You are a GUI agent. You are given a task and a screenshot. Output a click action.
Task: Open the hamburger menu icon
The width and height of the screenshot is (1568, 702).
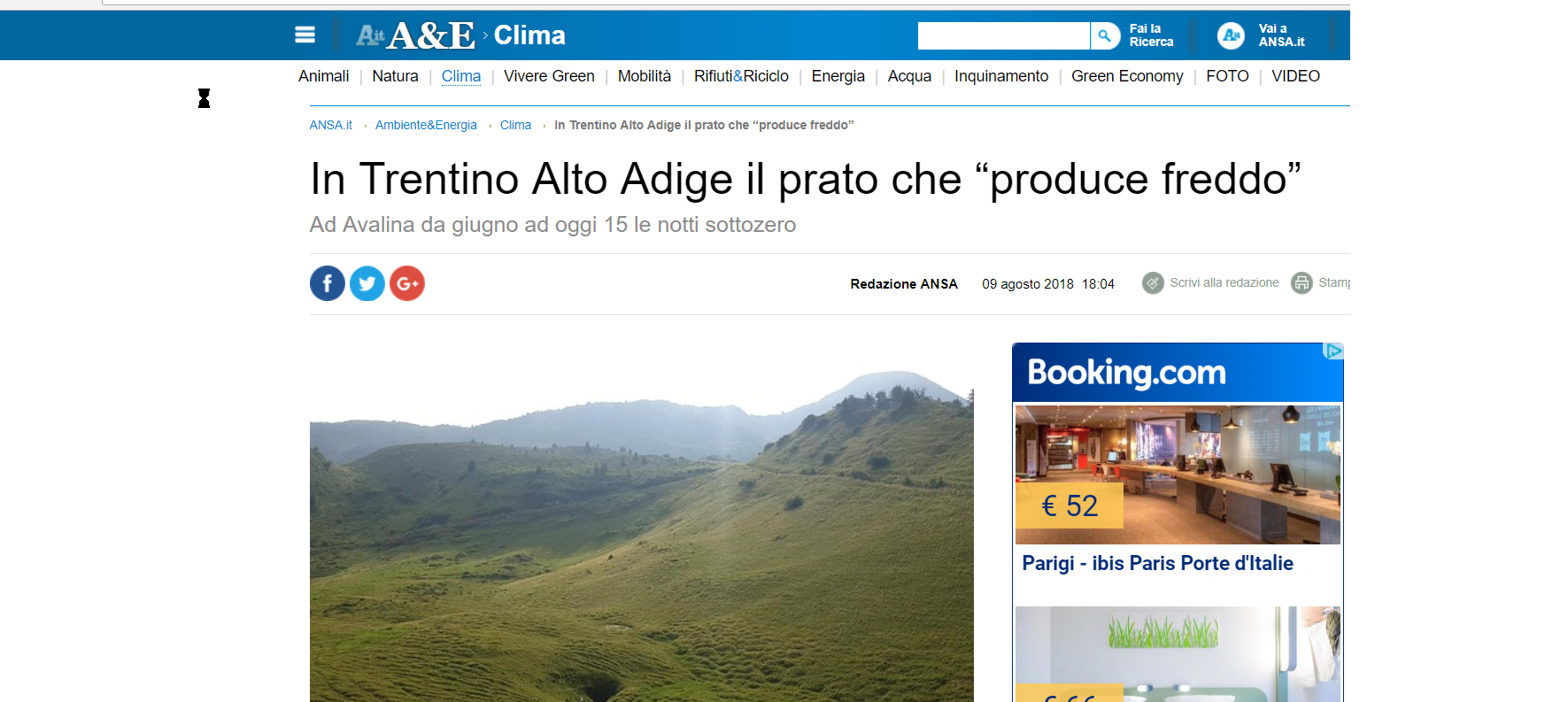coord(305,35)
